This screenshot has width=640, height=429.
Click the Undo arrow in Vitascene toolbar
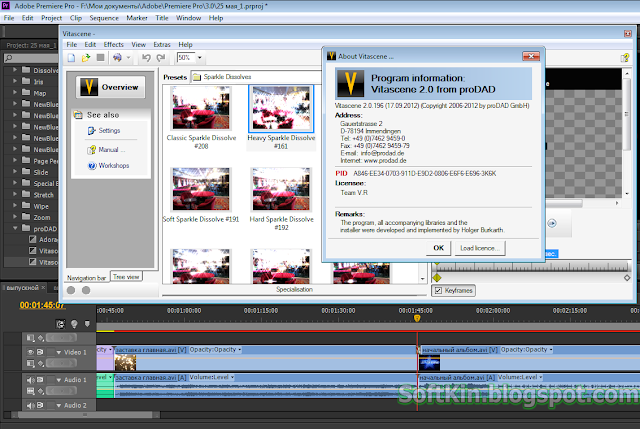[146, 58]
